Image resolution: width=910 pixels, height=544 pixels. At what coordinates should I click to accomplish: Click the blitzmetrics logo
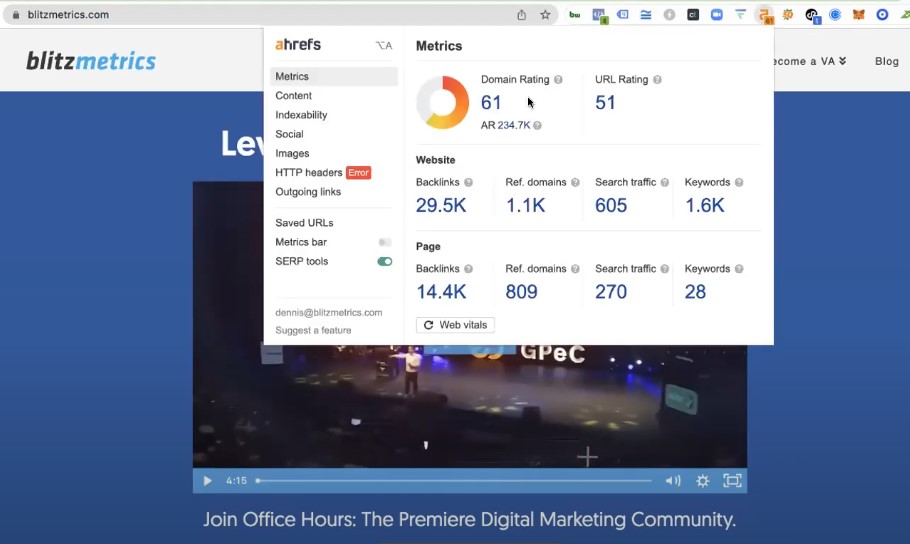click(91, 60)
